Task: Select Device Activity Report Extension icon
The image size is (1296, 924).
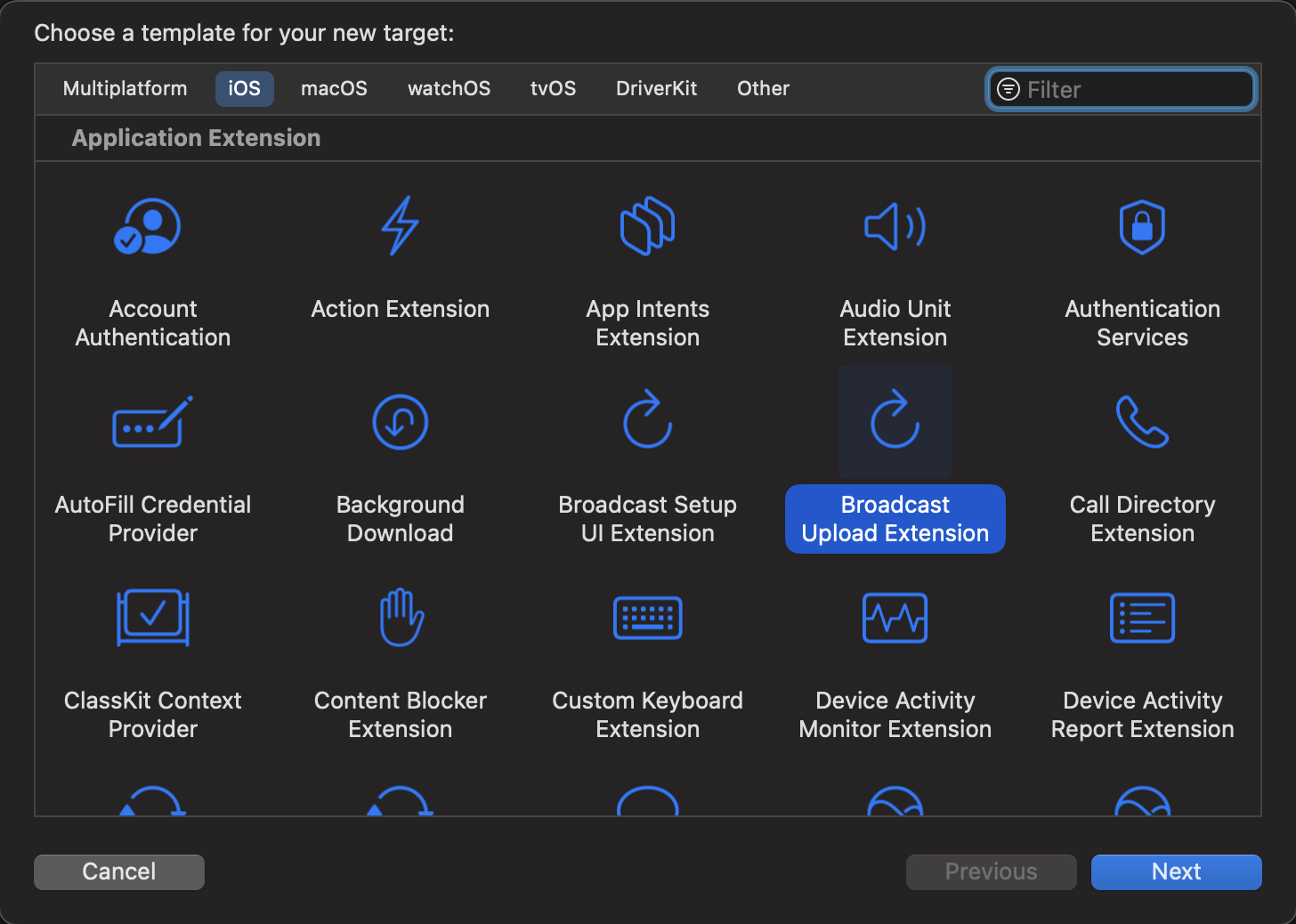Action: click(1142, 618)
